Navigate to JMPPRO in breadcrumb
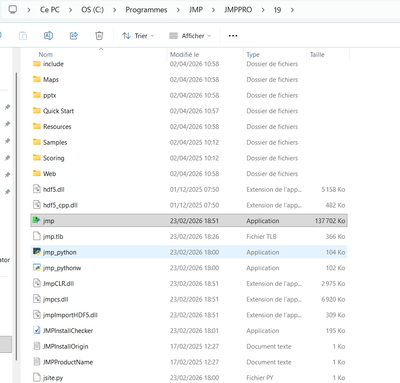Viewport: 400px width, 383px height. click(x=238, y=10)
